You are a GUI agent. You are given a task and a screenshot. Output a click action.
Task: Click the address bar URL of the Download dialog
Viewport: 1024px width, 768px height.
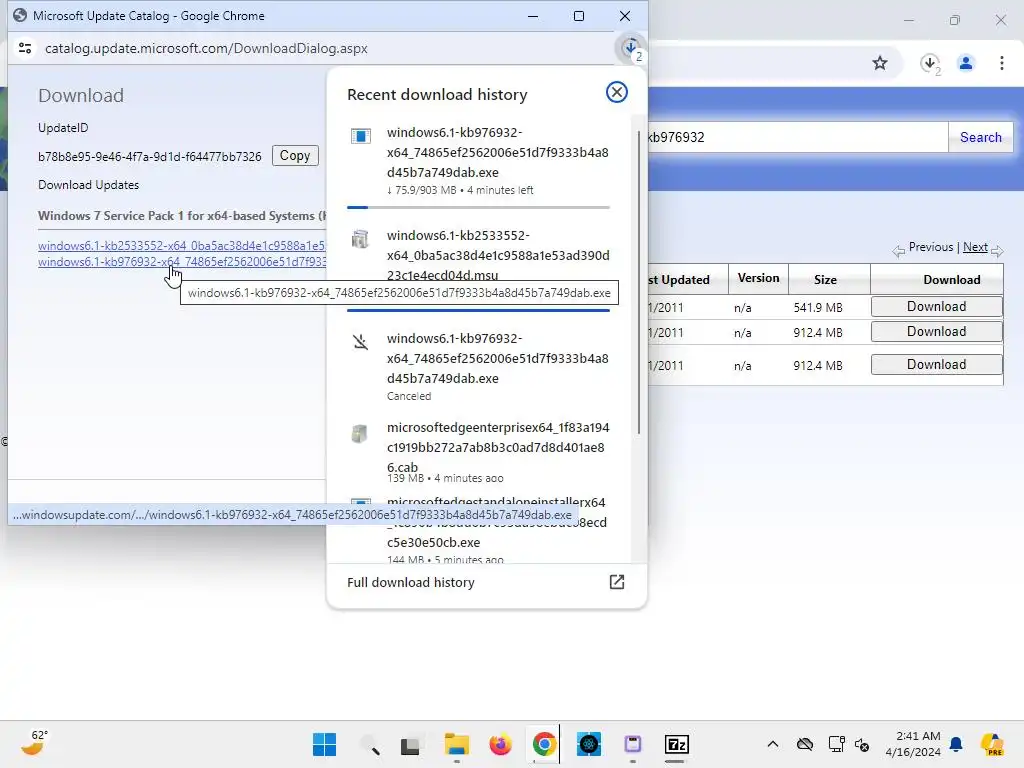point(206,48)
